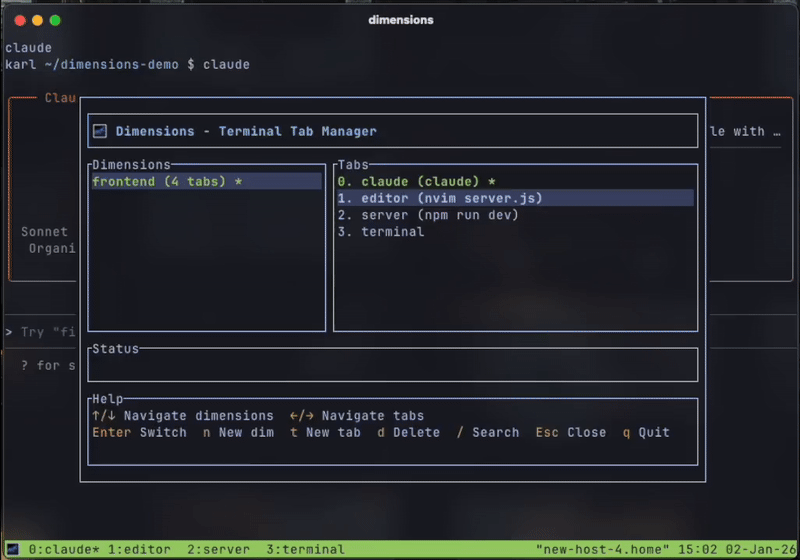Image resolution: width=800 pixels, height=560 pixels.
Task: Click the Navigate tabs help text
Action: click(372, 416)
